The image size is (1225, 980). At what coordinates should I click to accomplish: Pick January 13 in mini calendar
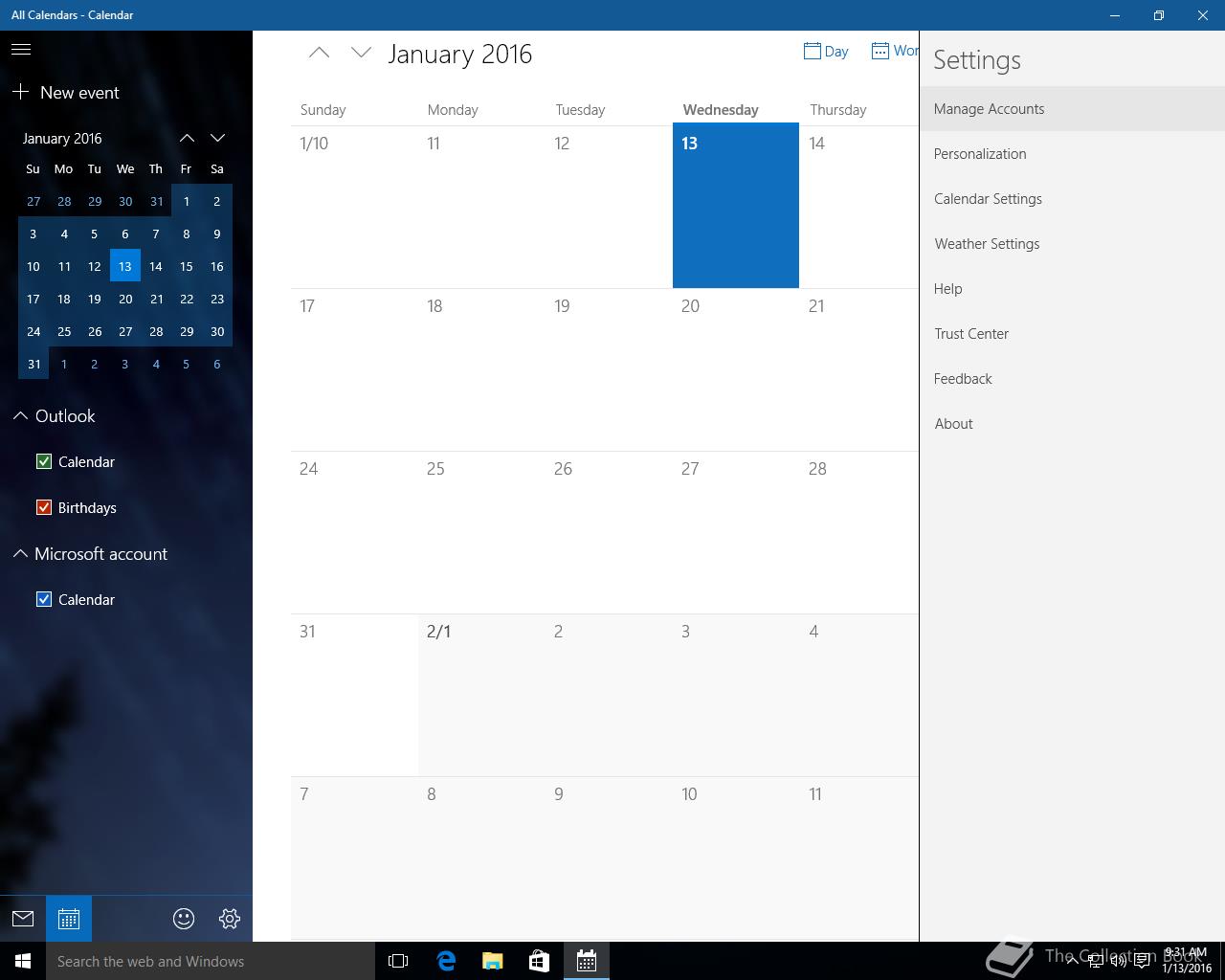pyautogui.click(x=125, y=266)
